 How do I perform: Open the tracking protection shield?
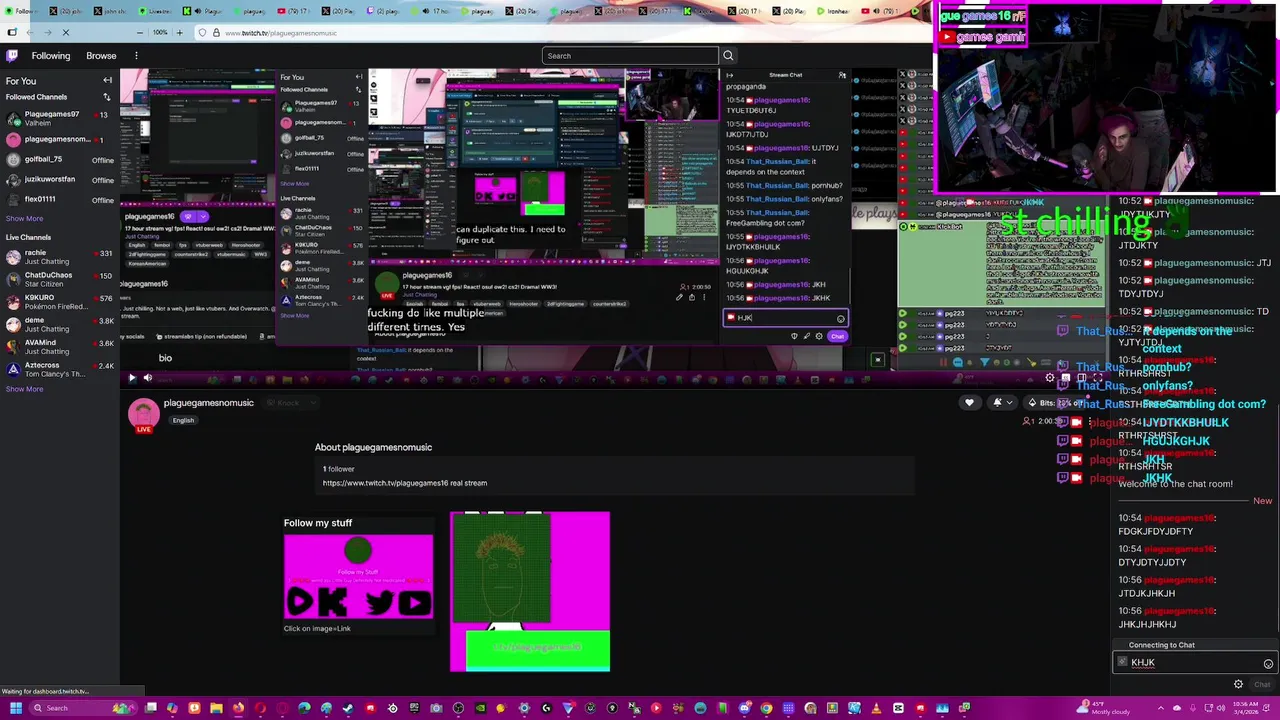tap(202, 33)
